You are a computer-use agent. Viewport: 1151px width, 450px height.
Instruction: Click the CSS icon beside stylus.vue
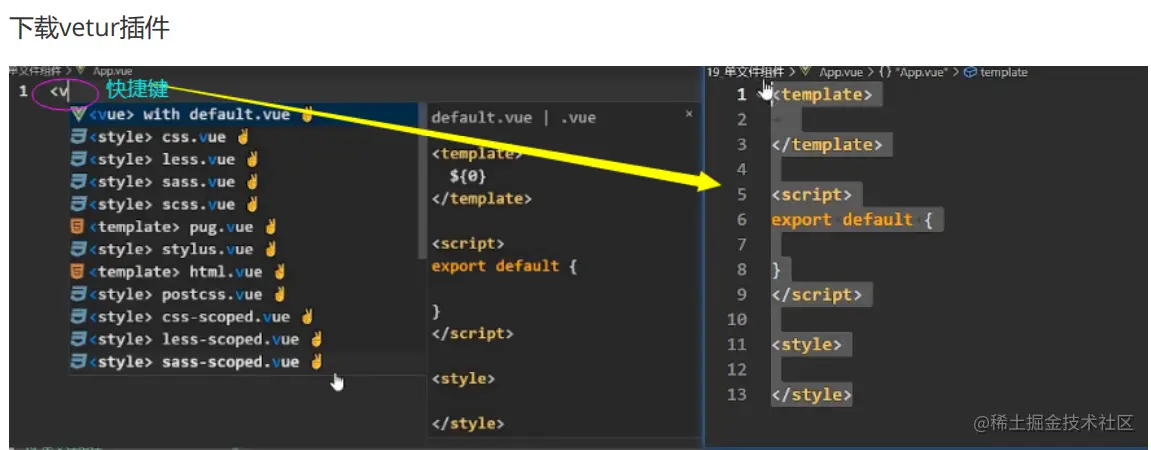[x=79, y=250]
